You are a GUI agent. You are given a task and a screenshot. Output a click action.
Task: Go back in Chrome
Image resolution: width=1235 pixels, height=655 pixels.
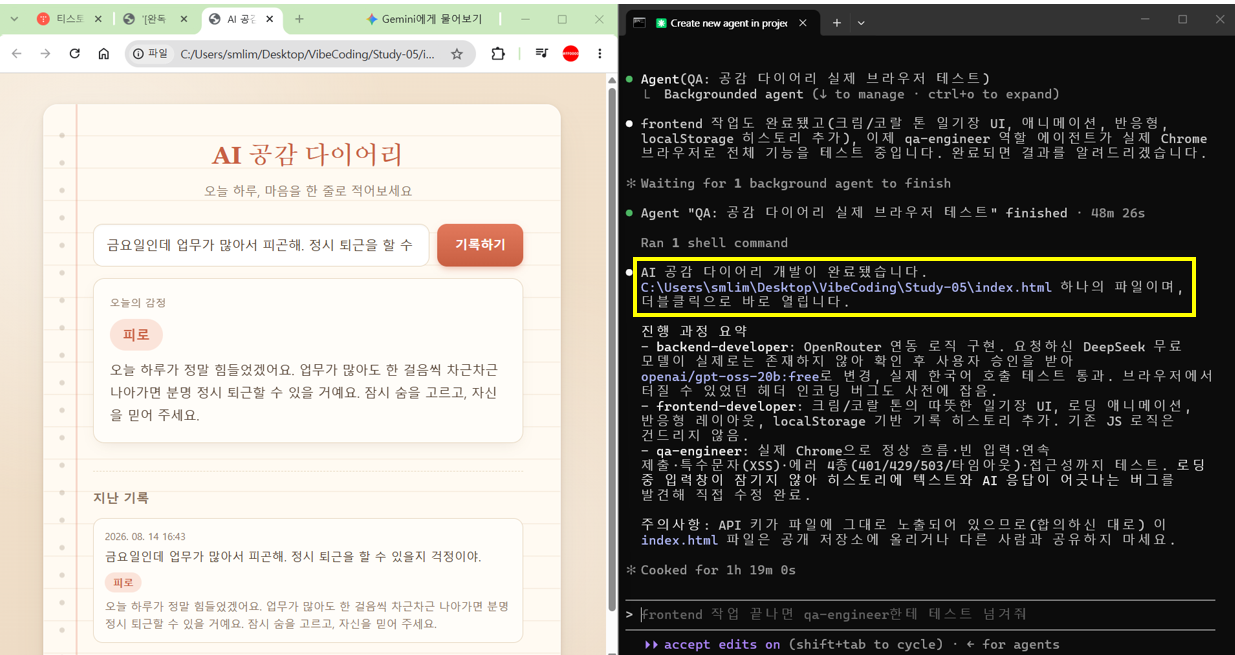coord(17,54)
